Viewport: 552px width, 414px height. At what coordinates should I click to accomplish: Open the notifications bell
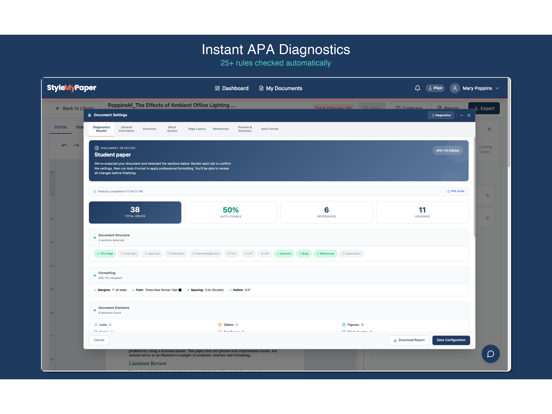tap(417, 88)
